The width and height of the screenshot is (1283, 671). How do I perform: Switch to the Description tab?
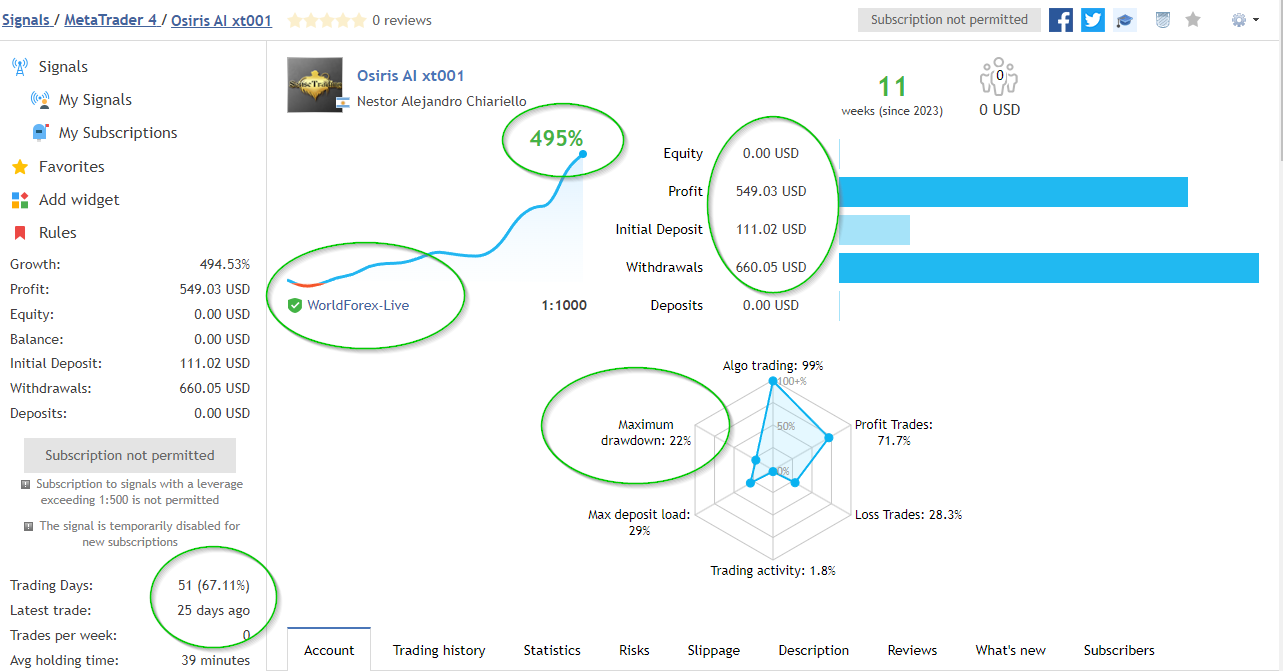[x=814, y=650]
